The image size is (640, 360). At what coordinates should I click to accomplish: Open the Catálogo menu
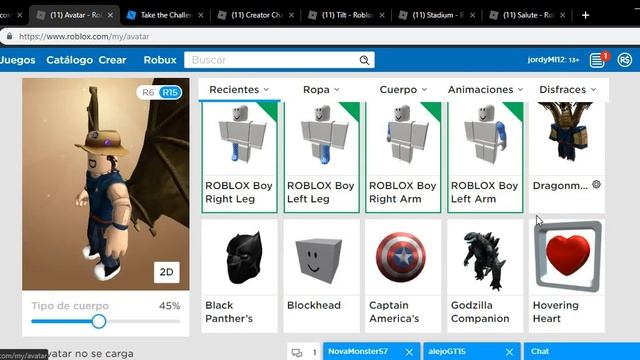pyautogui.click(x=69, y=60)
